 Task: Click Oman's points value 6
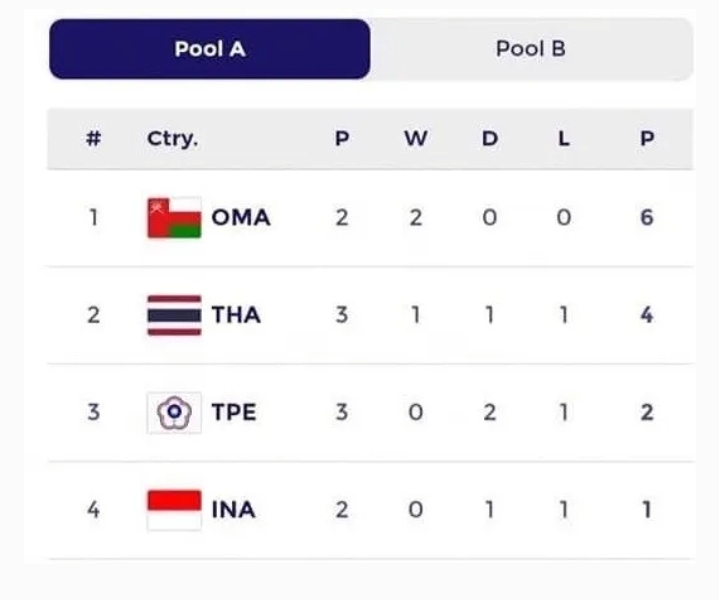(647, 217)
